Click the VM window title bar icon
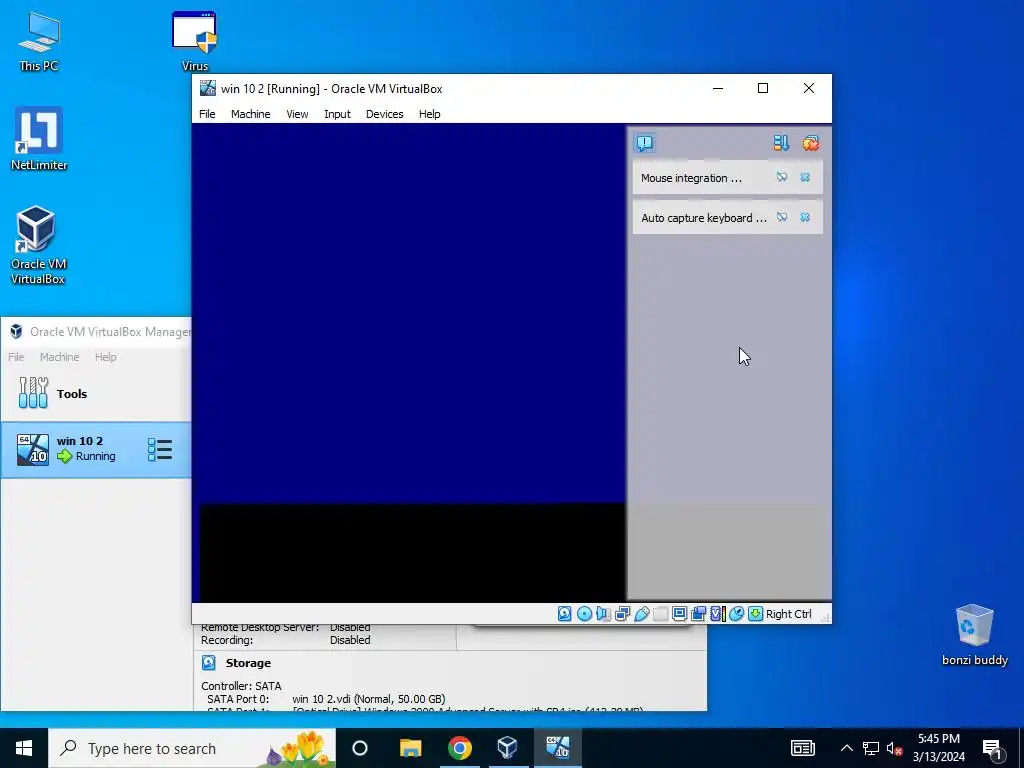 (x=208, y=88)
